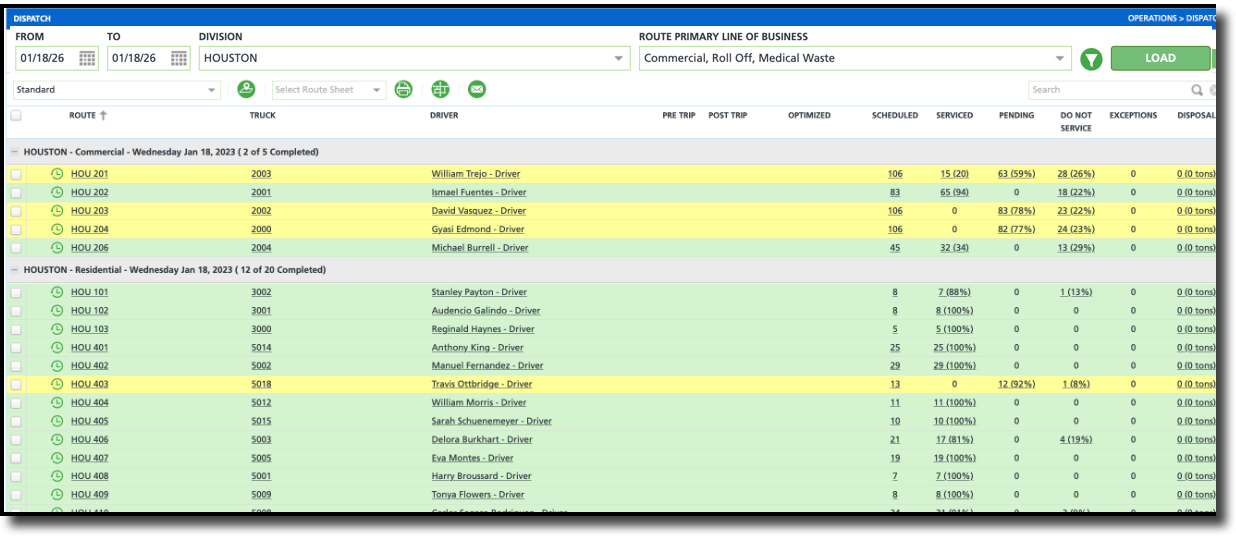1236x536 pixels.
Task: Collapse the HOUSTON Residential group
Action: click(x=14, y=270)
